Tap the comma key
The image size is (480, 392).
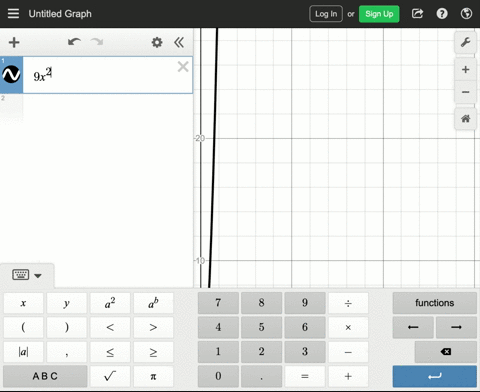(x=67, y=352)
